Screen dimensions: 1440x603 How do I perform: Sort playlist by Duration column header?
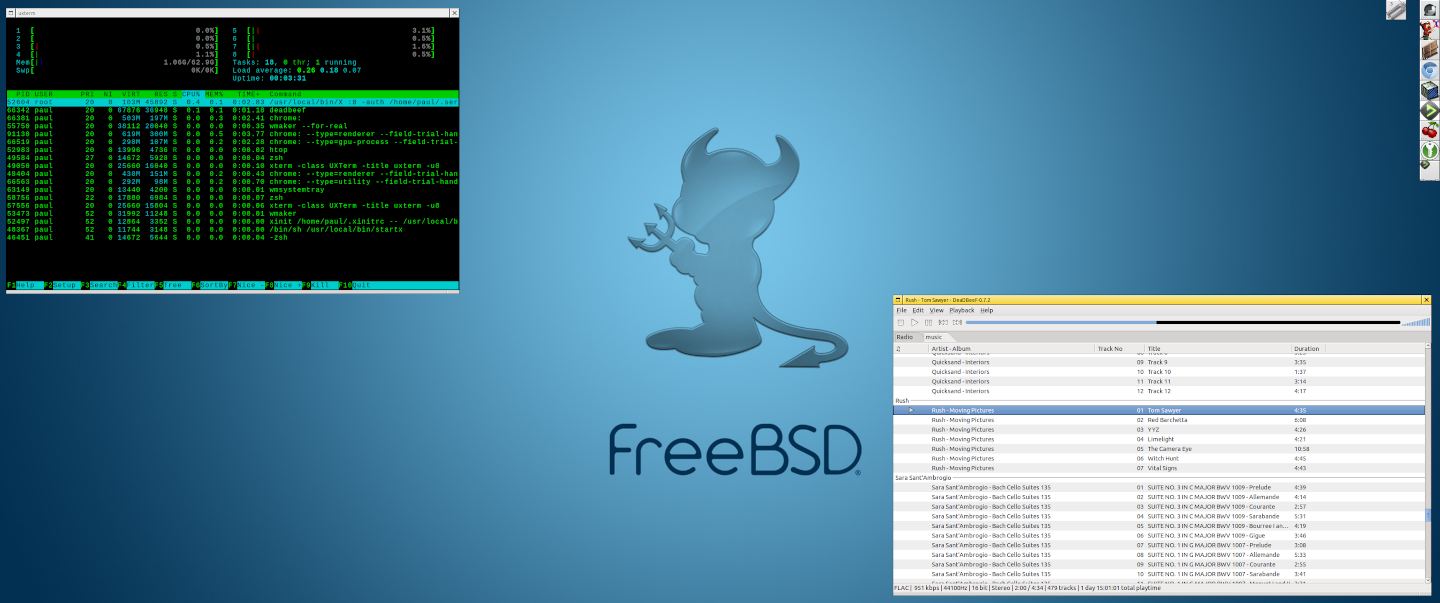coord(1306,349)
